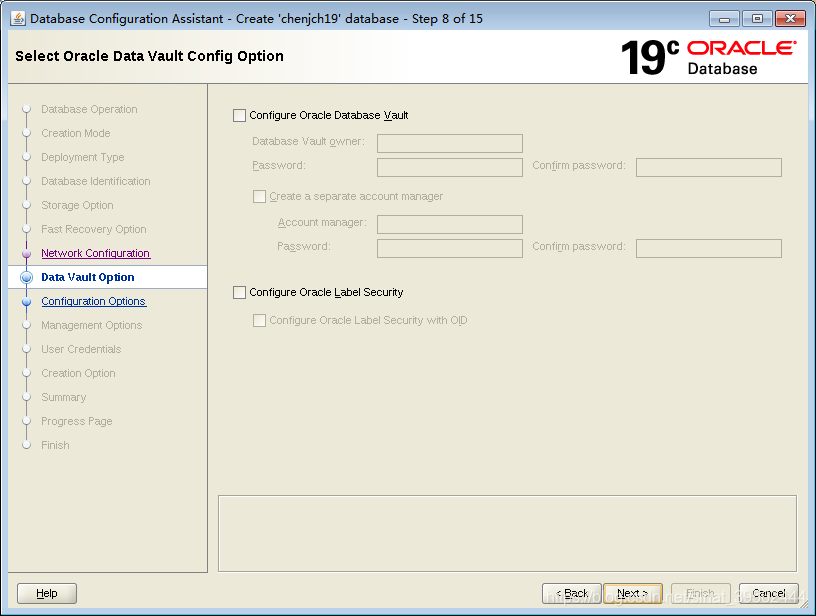Image resolution: width=816 pixels, height=616 pixels.
Task: Click the Java application icon in title bar
Action: [18, 19]
